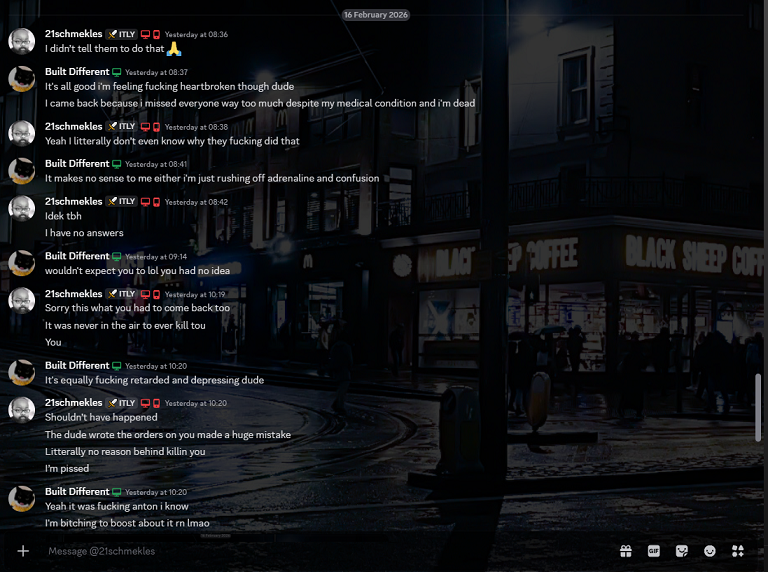Click the plus attachment button
Viewport: 768px width, 572px height.
point(23,551)
